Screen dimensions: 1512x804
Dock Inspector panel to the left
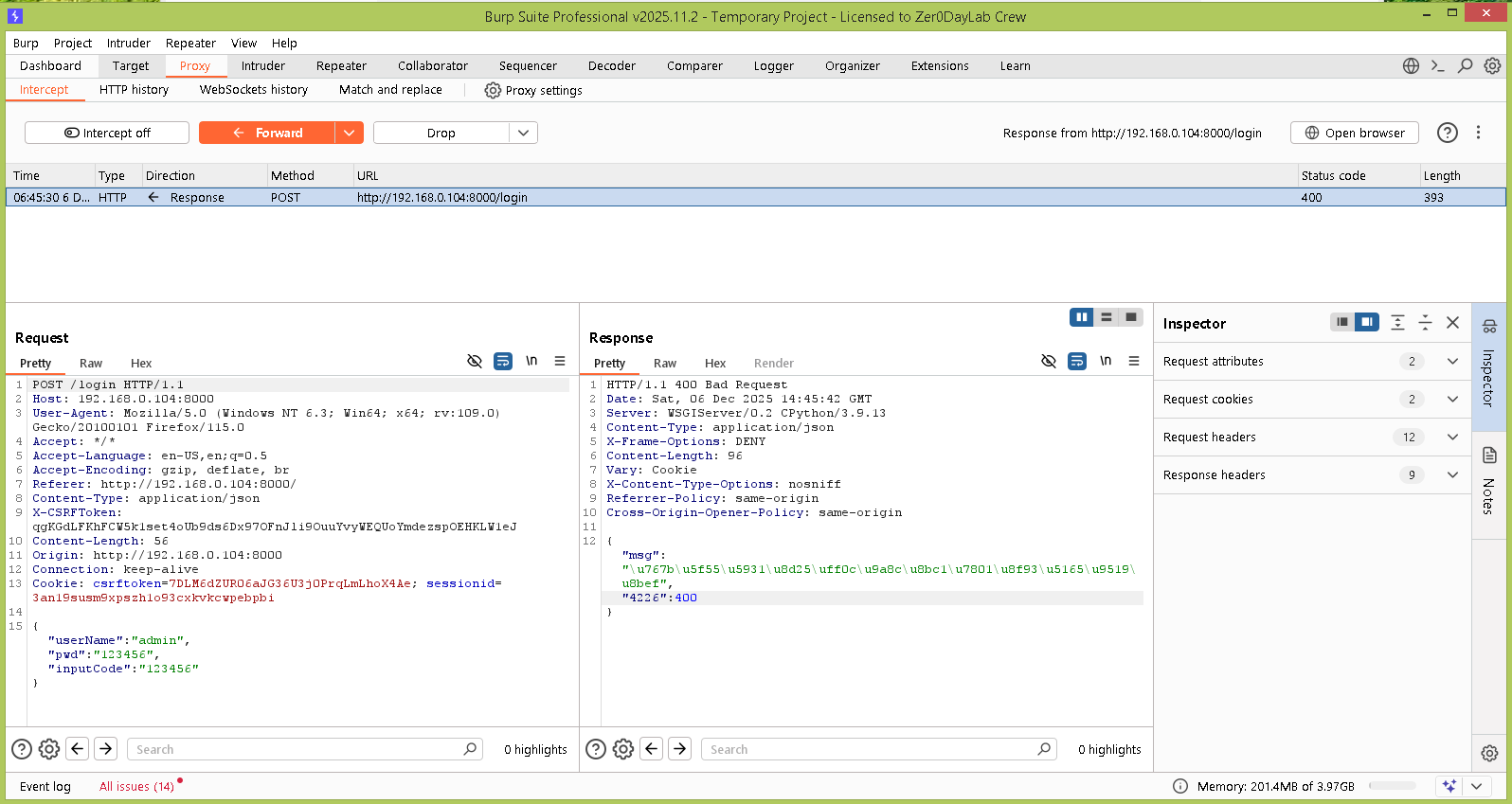pos(1342,322)
